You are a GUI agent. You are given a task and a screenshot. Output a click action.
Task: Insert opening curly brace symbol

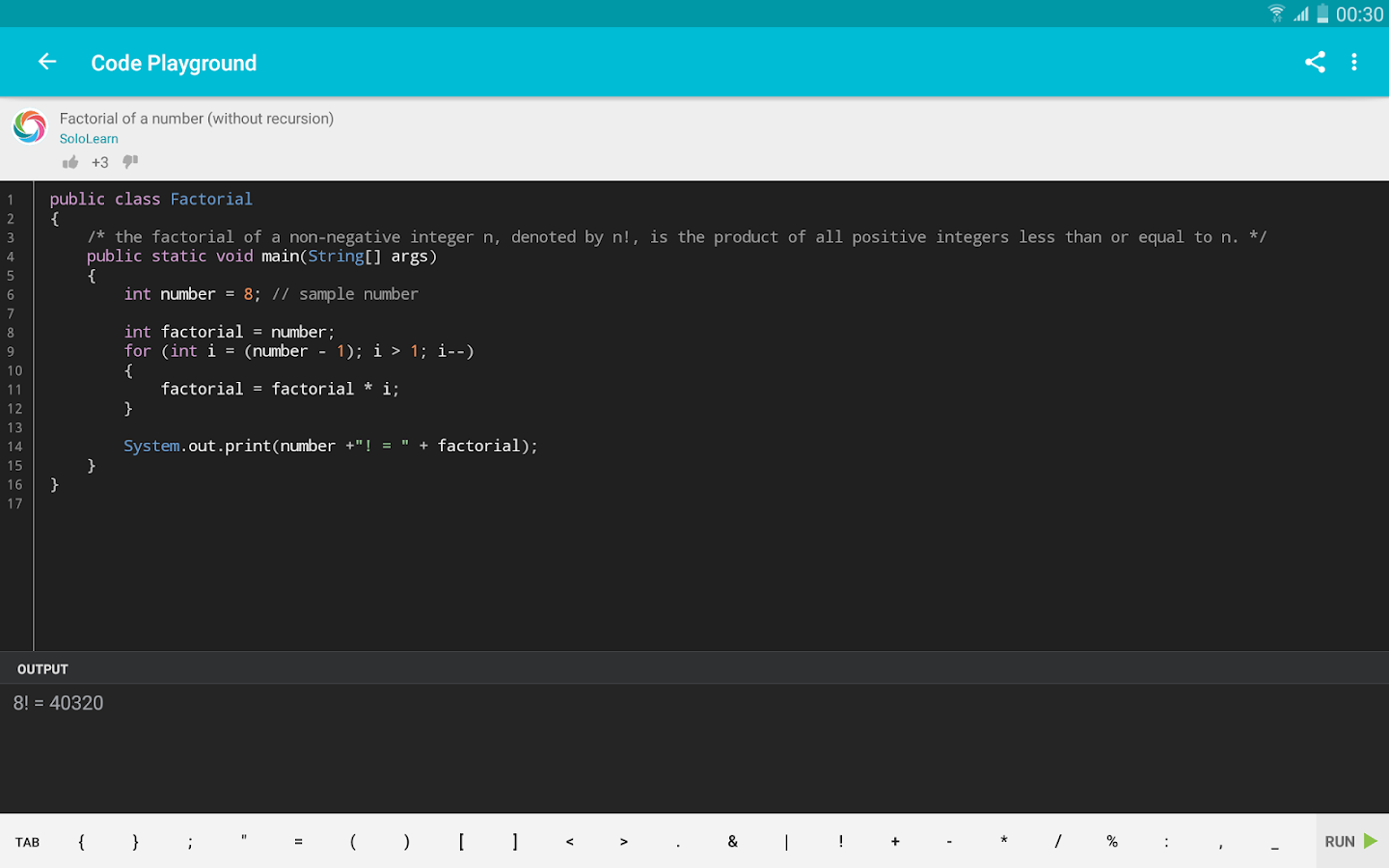pyautogui.click(x=82, y=842)
